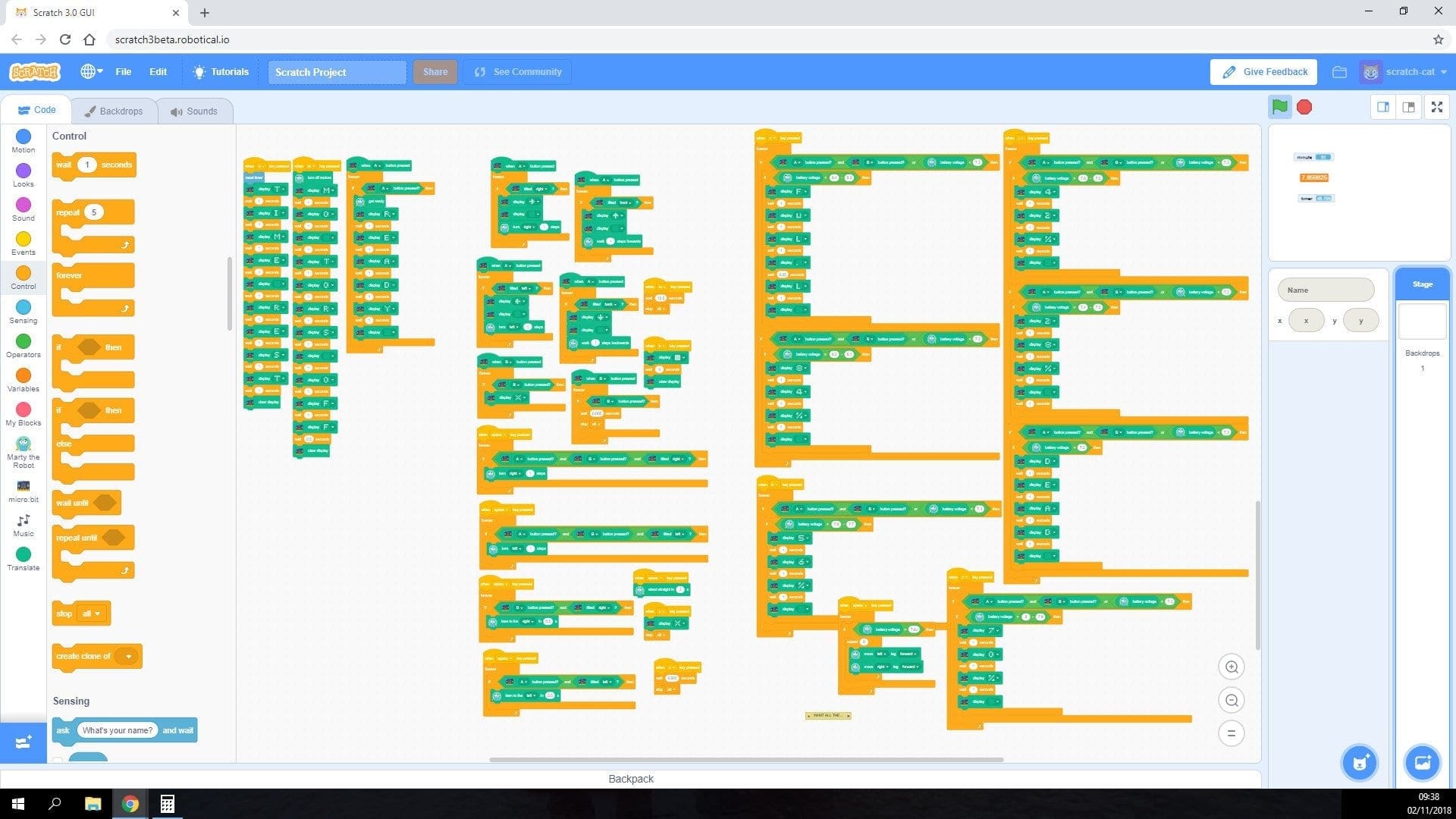
Task: Open the File menu
Action: click(x=123, y=71)
